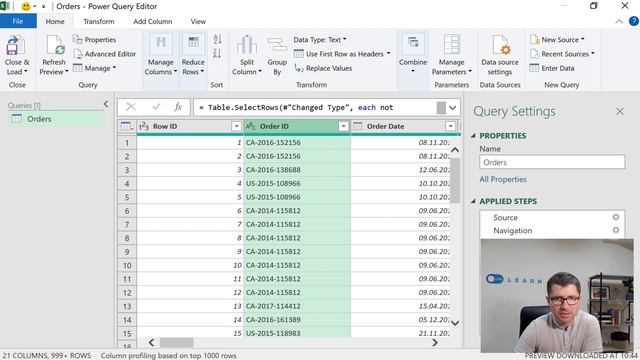Open the Navigation step settings gear
Viewport: 640px width, 360px height.
coord(616,230)
